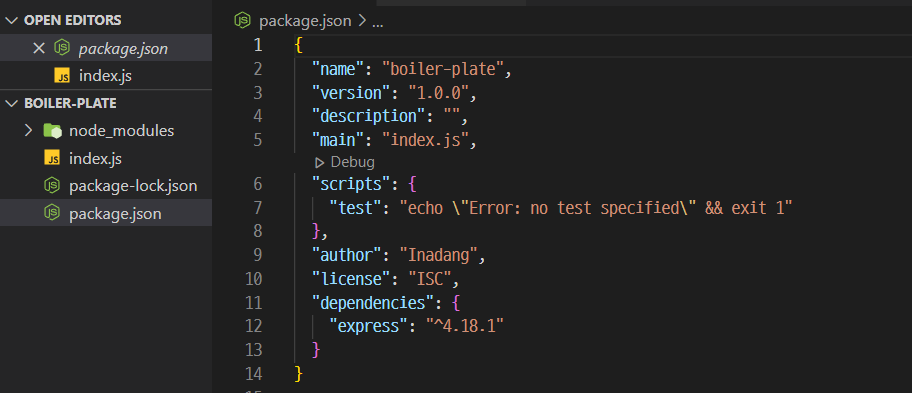Screen dimensions: 912x393
Task: Click line number 11 in gutter
Action: (x=254, y=302)
